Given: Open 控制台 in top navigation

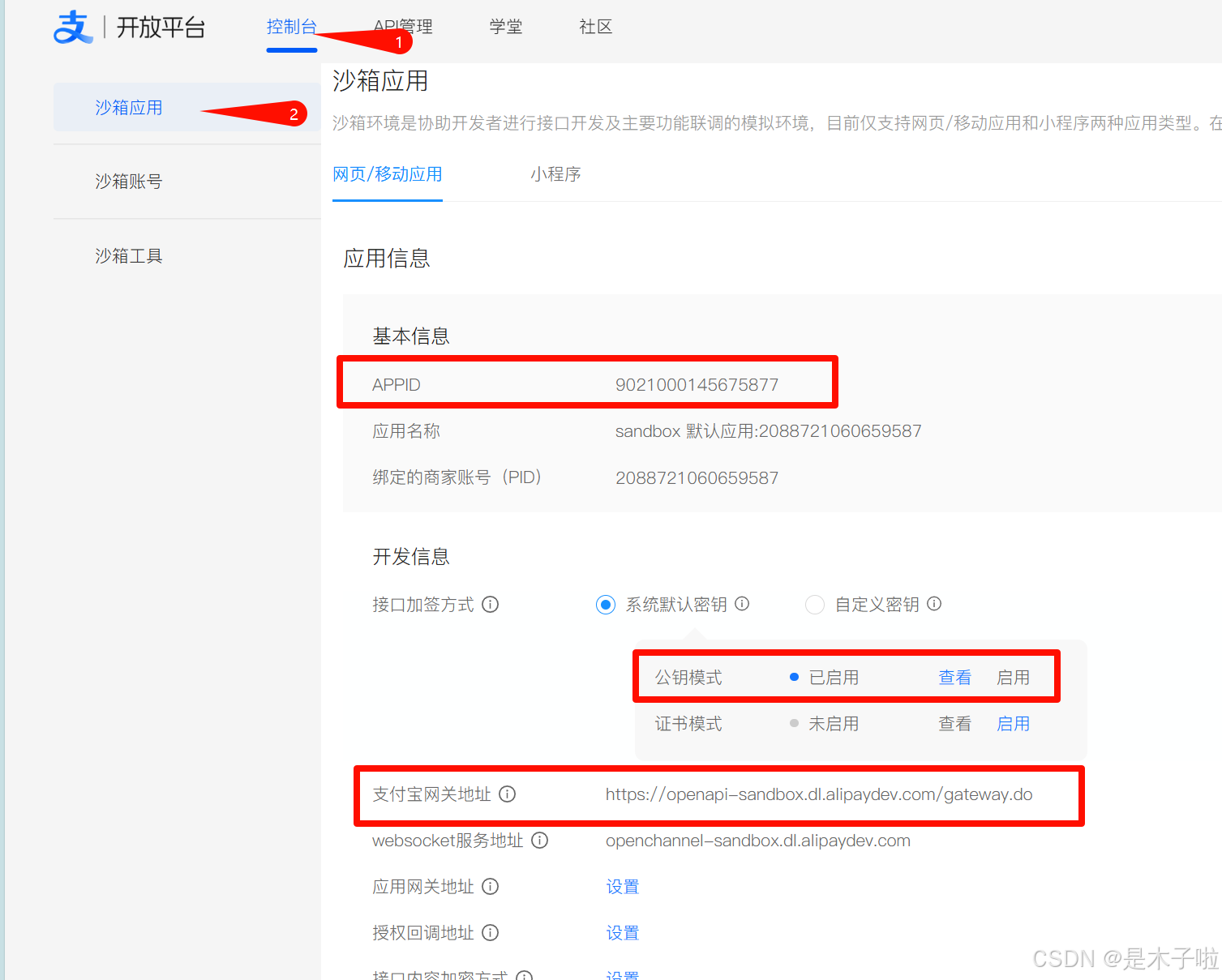Looking at the screenshot, I should [292, 27].
